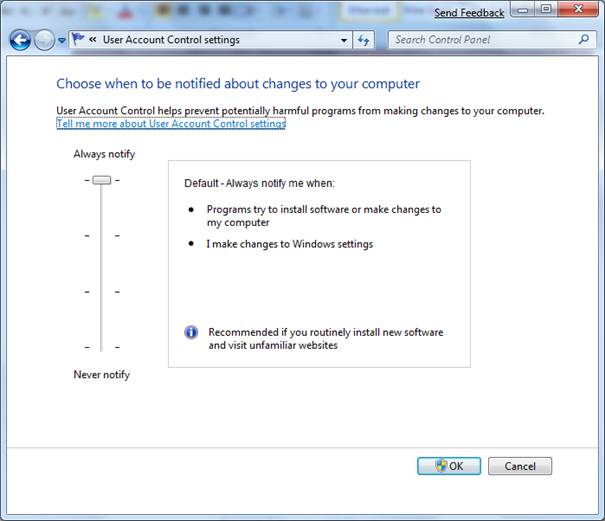This screenshot has height=521, width=605.
Task: Open the recent pages dropdown arrow
Action: [62, 40]
